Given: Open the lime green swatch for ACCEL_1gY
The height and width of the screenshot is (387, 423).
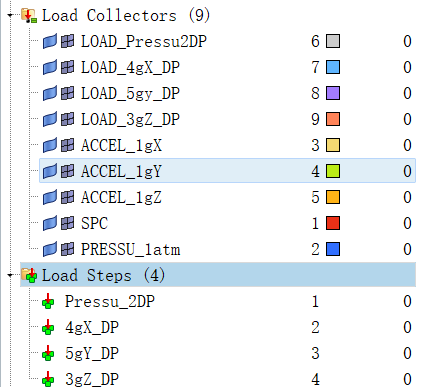Looking at the screenshot, I should (333, 171).
